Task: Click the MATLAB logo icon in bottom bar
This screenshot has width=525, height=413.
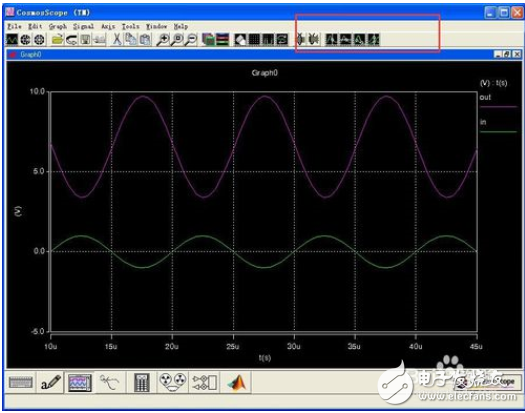Action: (237, 383)
